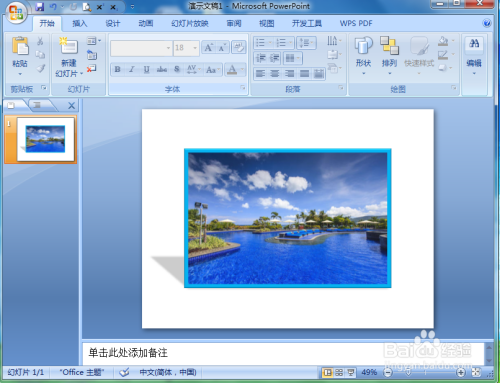Open the help question mark icon
The width and height of the screenshot is (500, 383).
[486, 23]
